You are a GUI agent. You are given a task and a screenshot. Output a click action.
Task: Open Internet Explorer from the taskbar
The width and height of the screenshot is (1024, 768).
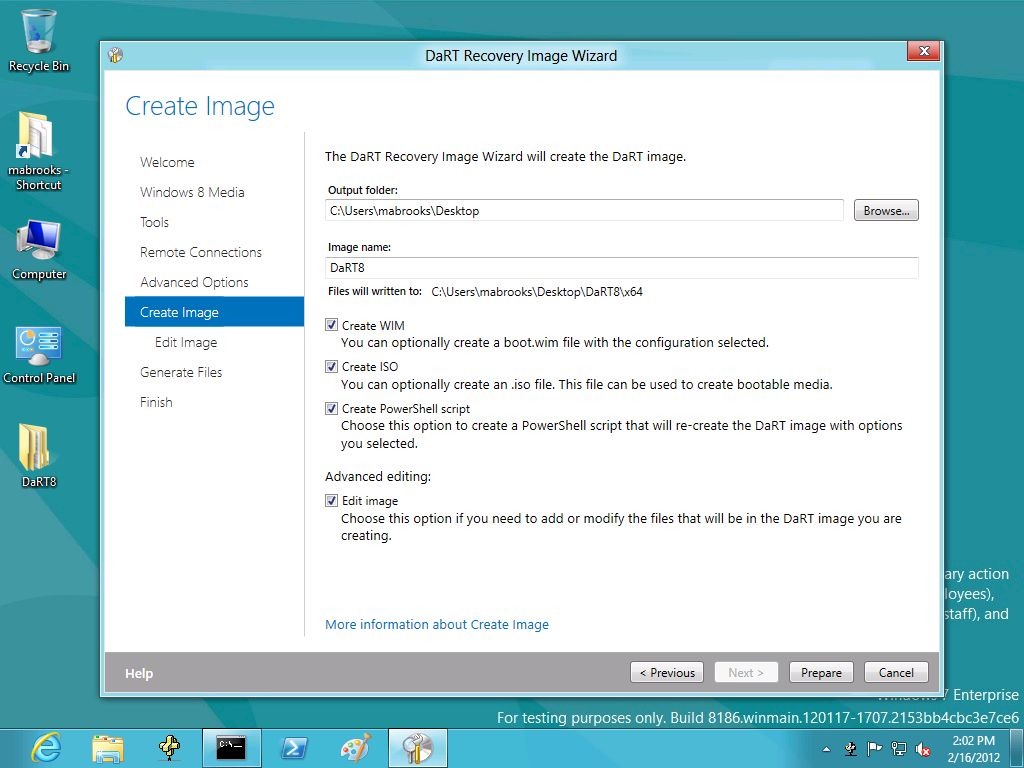(x=46, y=748)
